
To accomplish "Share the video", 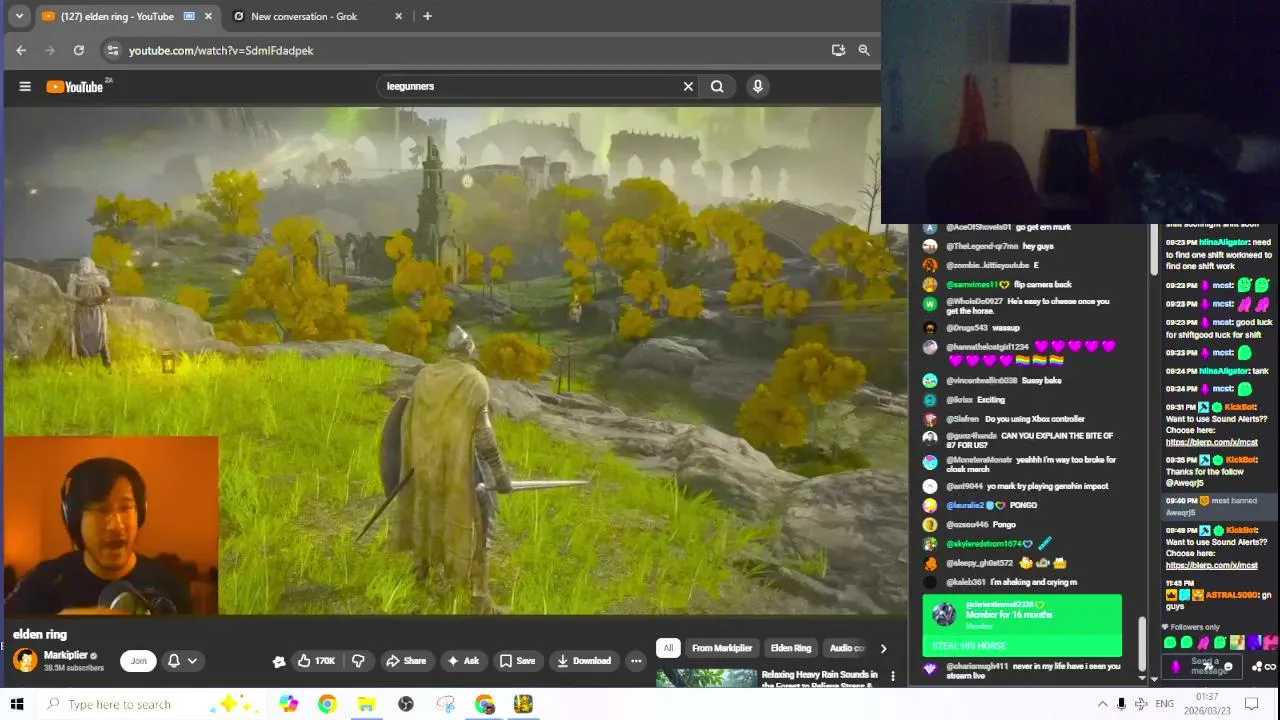I will (x=406, y=660).
